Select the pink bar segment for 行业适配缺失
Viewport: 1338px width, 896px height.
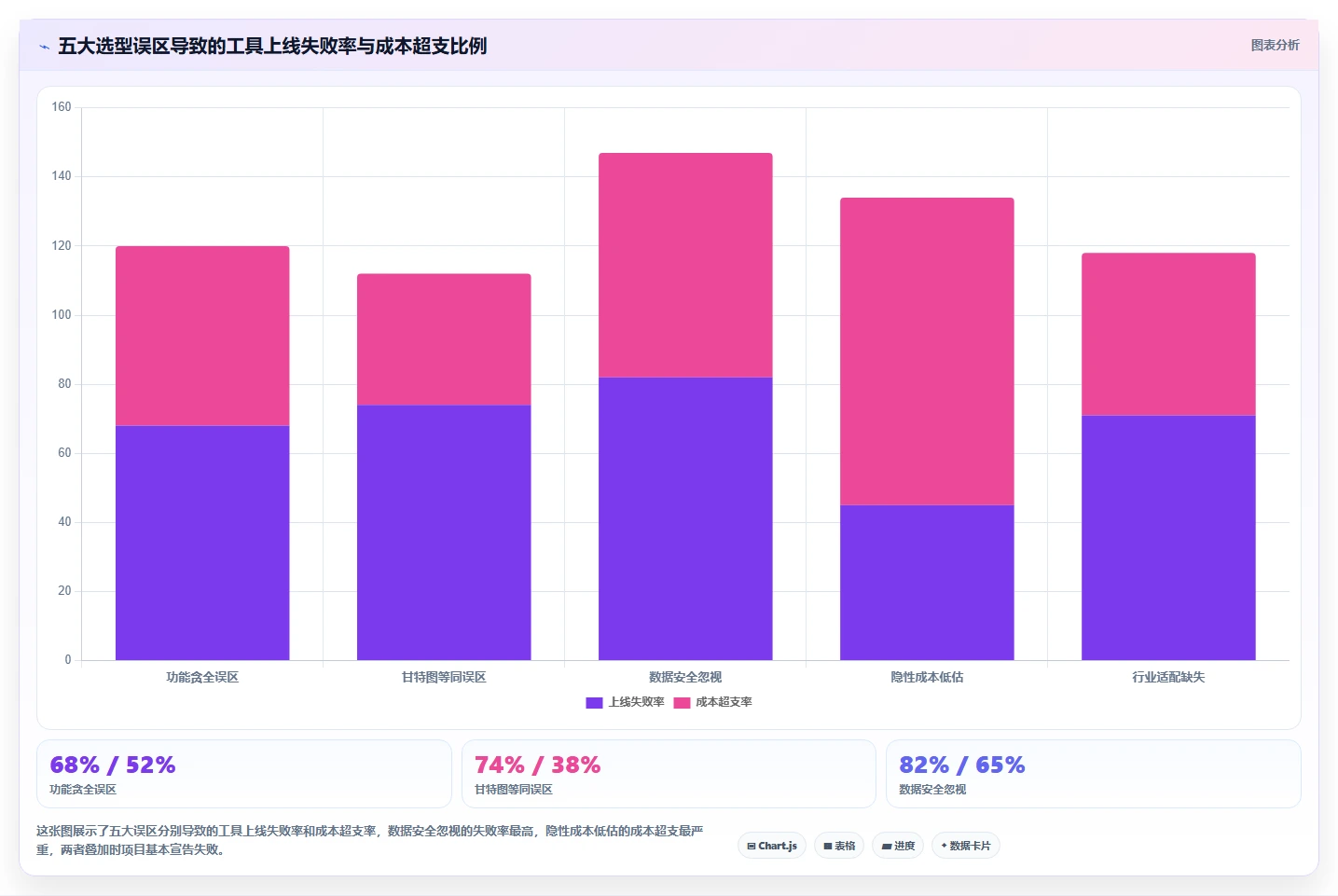tap(1168, 334)
